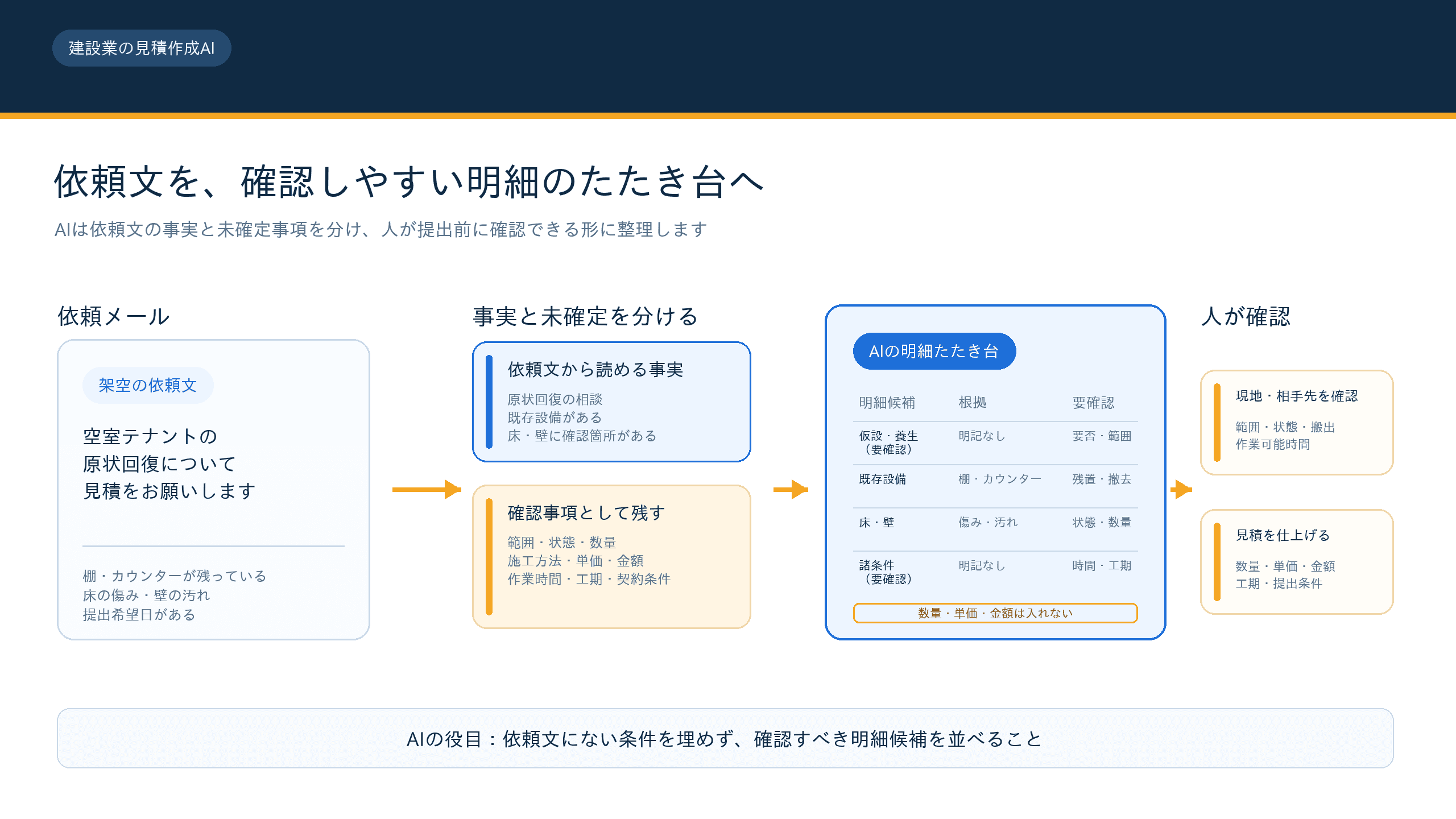Click the line 範囲・状態・数量
1456x819 pixels.
tap(562, 543)
